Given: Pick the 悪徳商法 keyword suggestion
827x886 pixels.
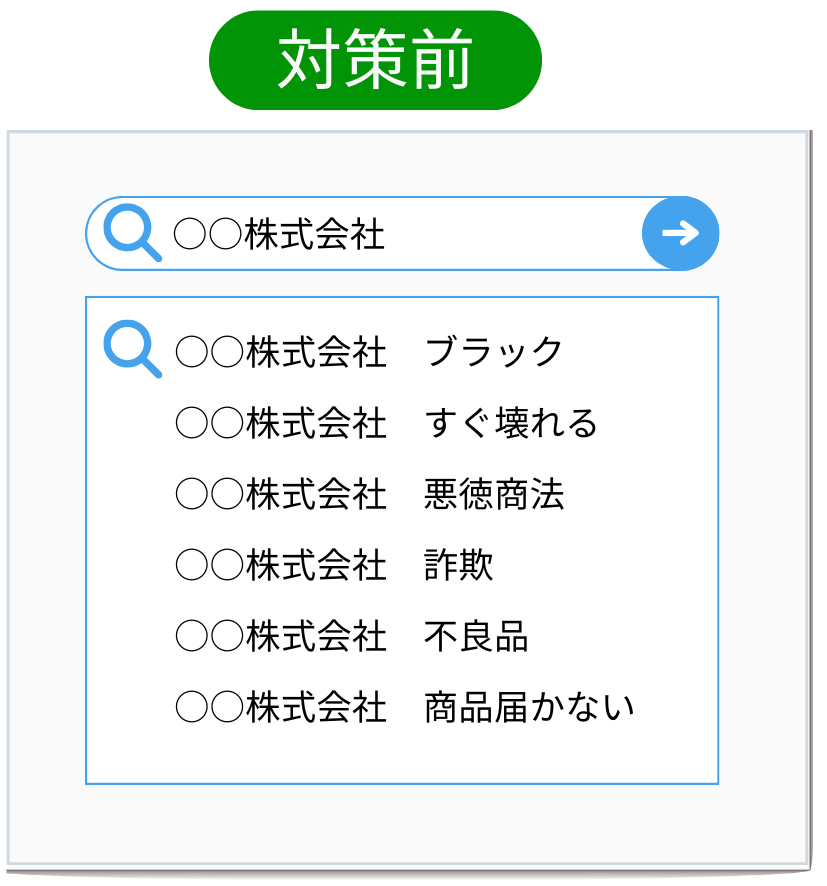Looking at the screenshot, I should click(494, 495).
